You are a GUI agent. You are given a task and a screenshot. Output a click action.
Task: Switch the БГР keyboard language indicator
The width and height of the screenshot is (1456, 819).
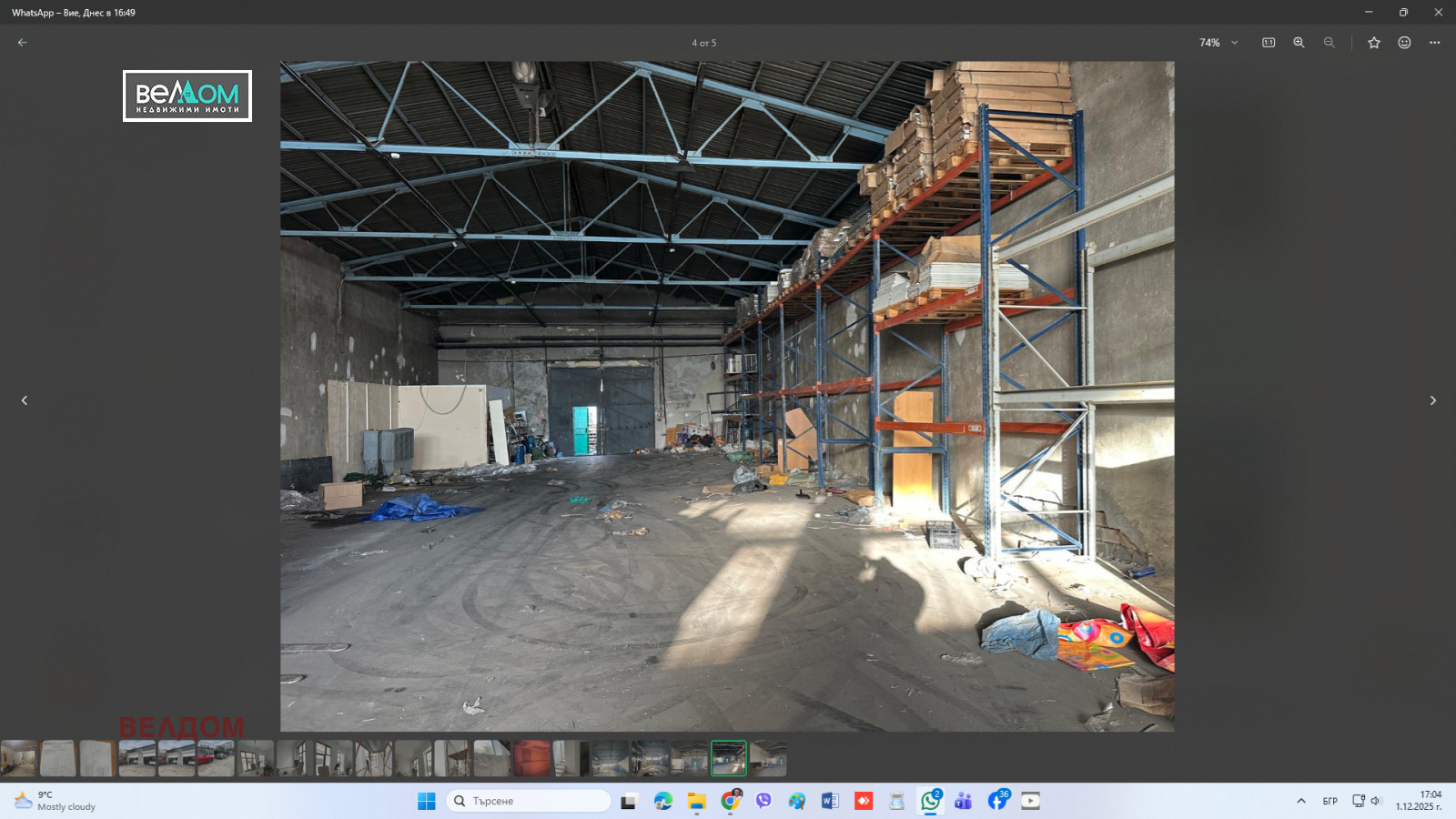click(1330, 801)
